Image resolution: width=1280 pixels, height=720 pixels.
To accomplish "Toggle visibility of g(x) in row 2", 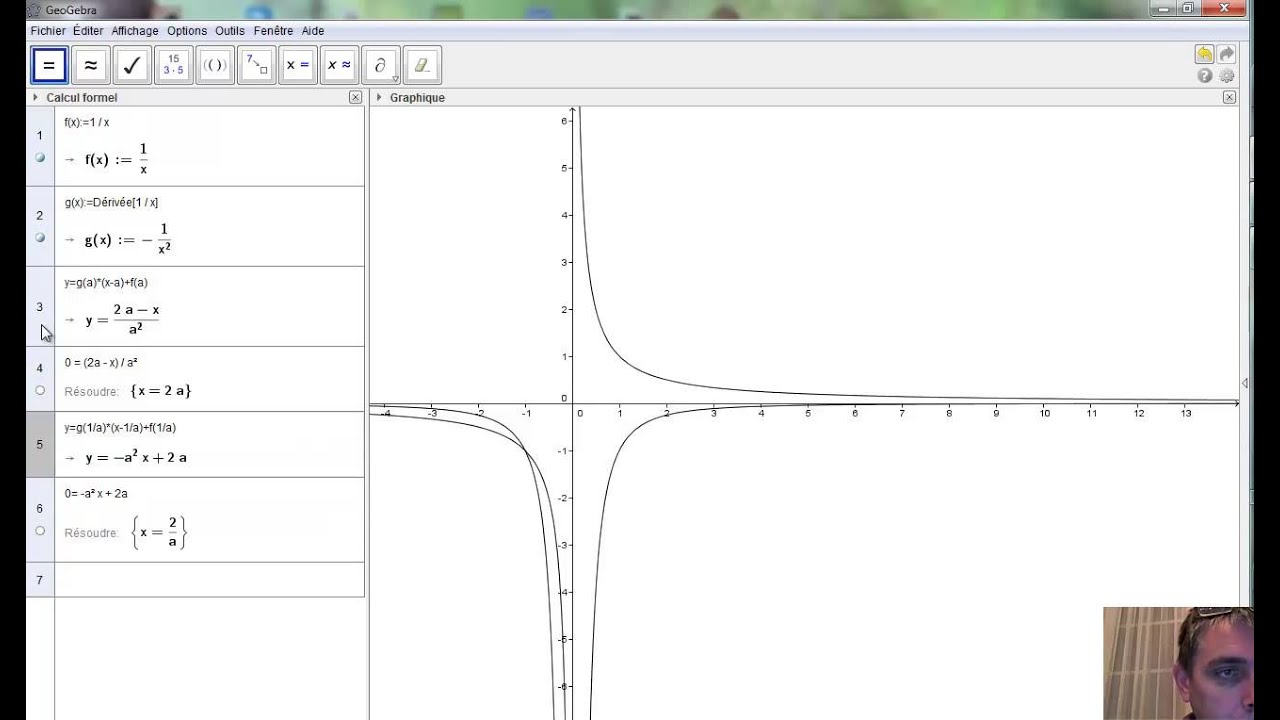I will 40,238.
